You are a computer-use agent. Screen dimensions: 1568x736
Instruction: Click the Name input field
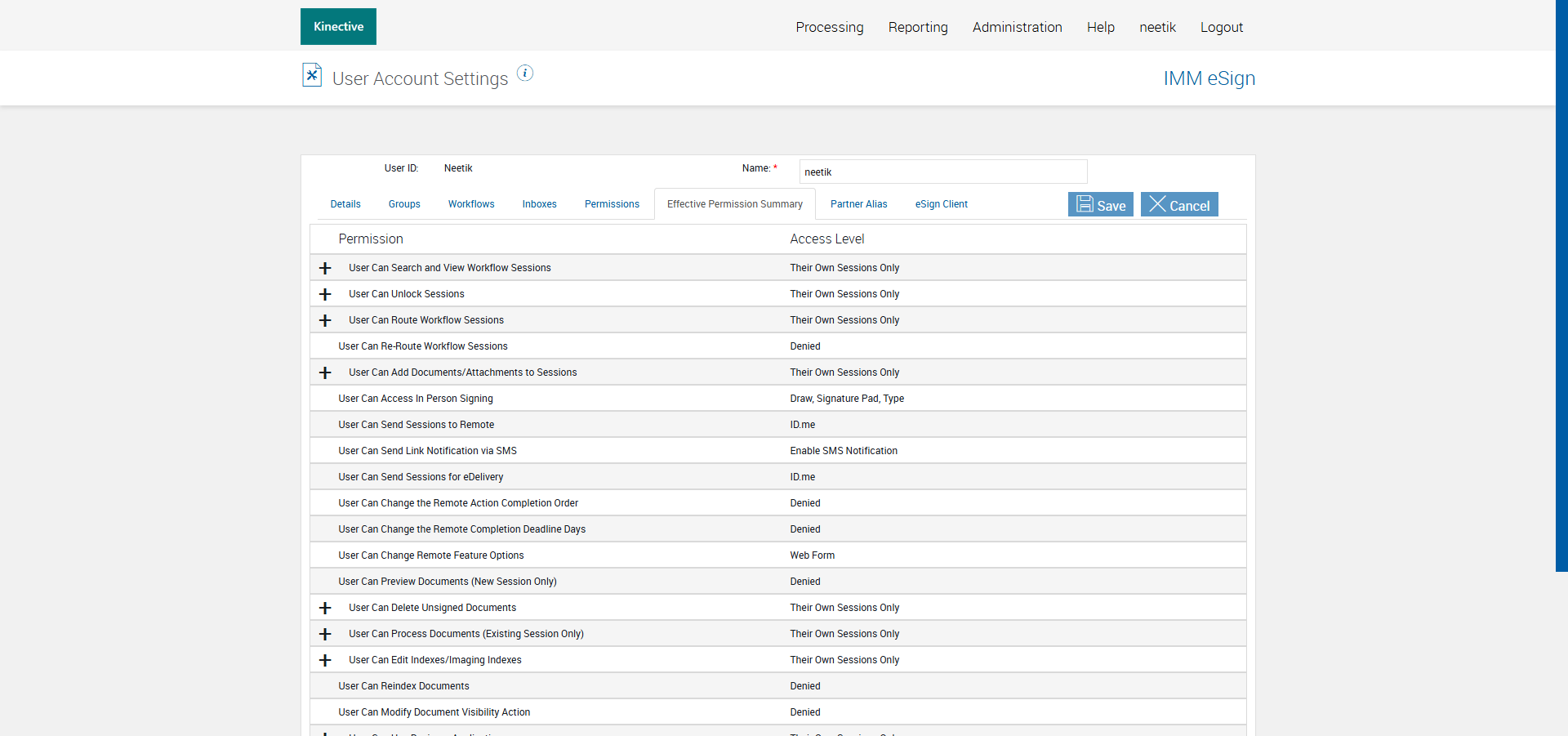[943, 172]
